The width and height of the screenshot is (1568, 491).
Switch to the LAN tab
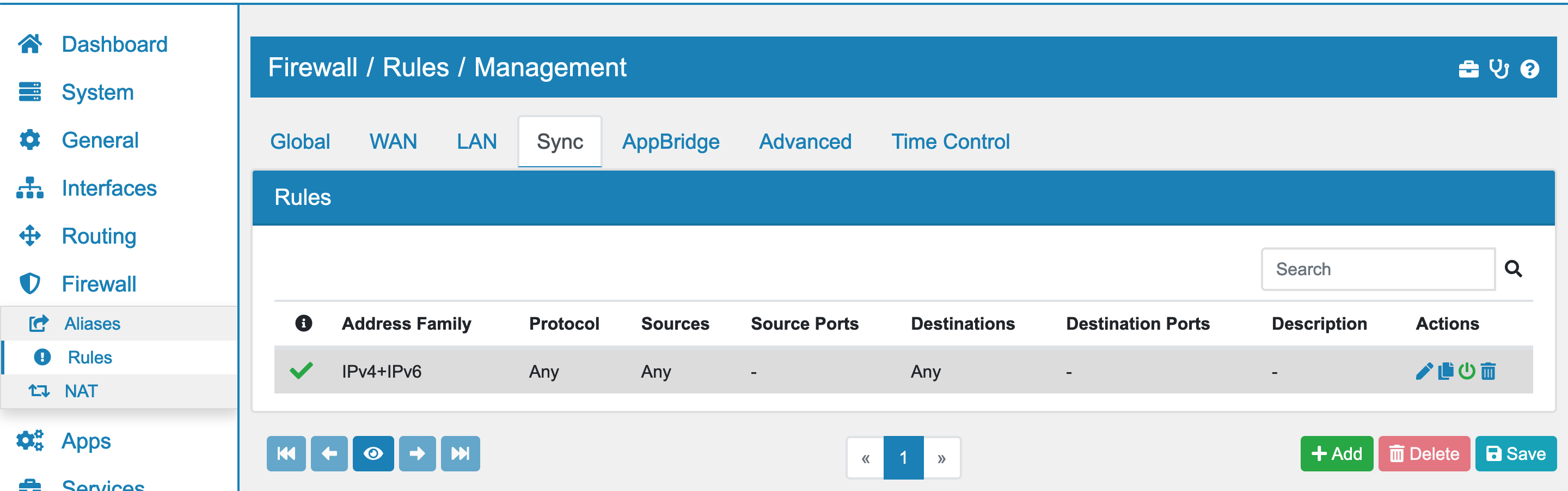click(476, 142)
